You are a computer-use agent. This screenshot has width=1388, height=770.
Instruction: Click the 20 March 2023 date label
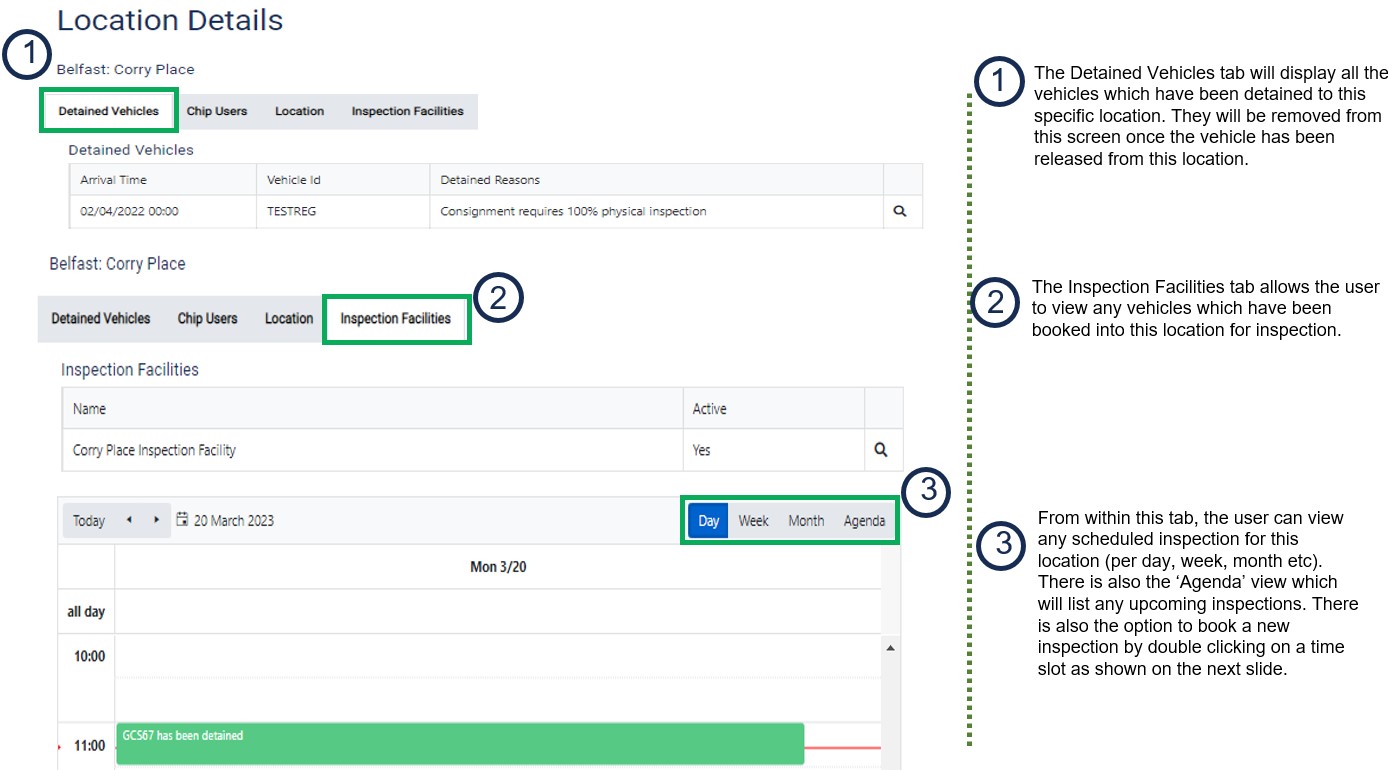pyautogui.click(x=234, y=521)
